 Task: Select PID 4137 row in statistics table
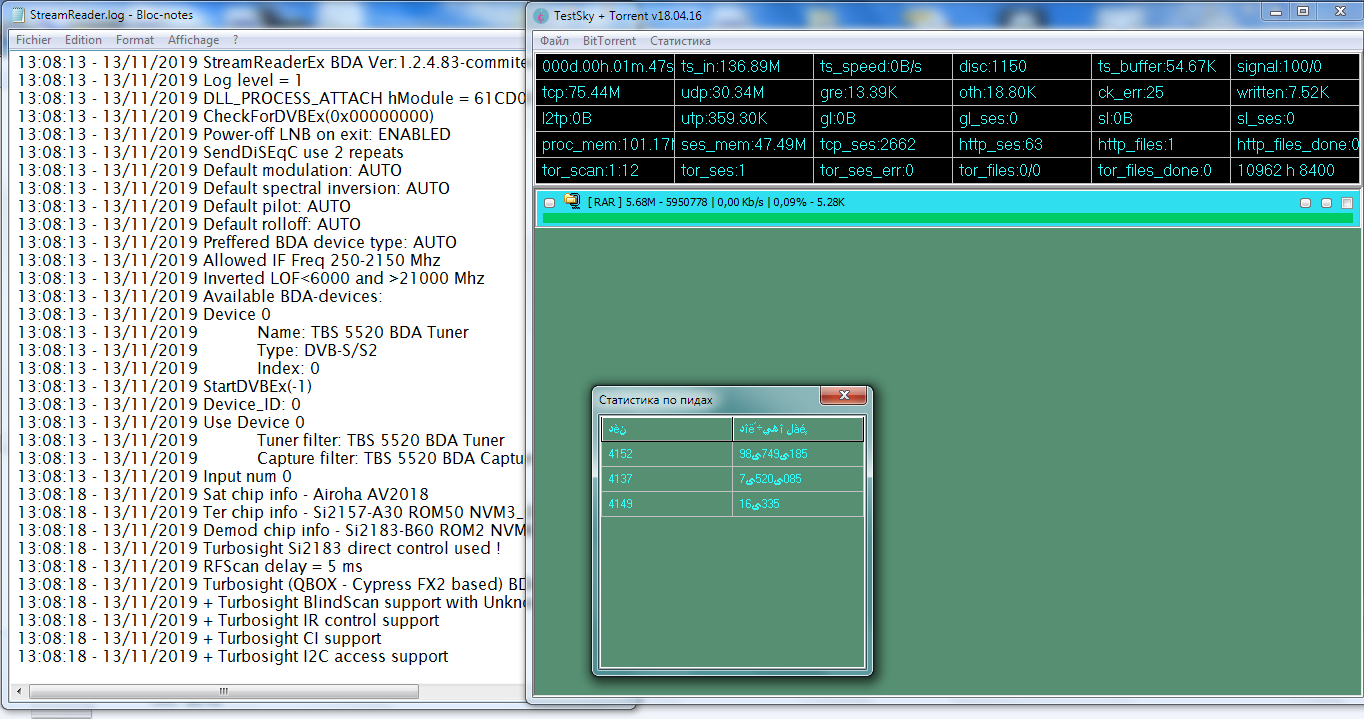[666, 479]
